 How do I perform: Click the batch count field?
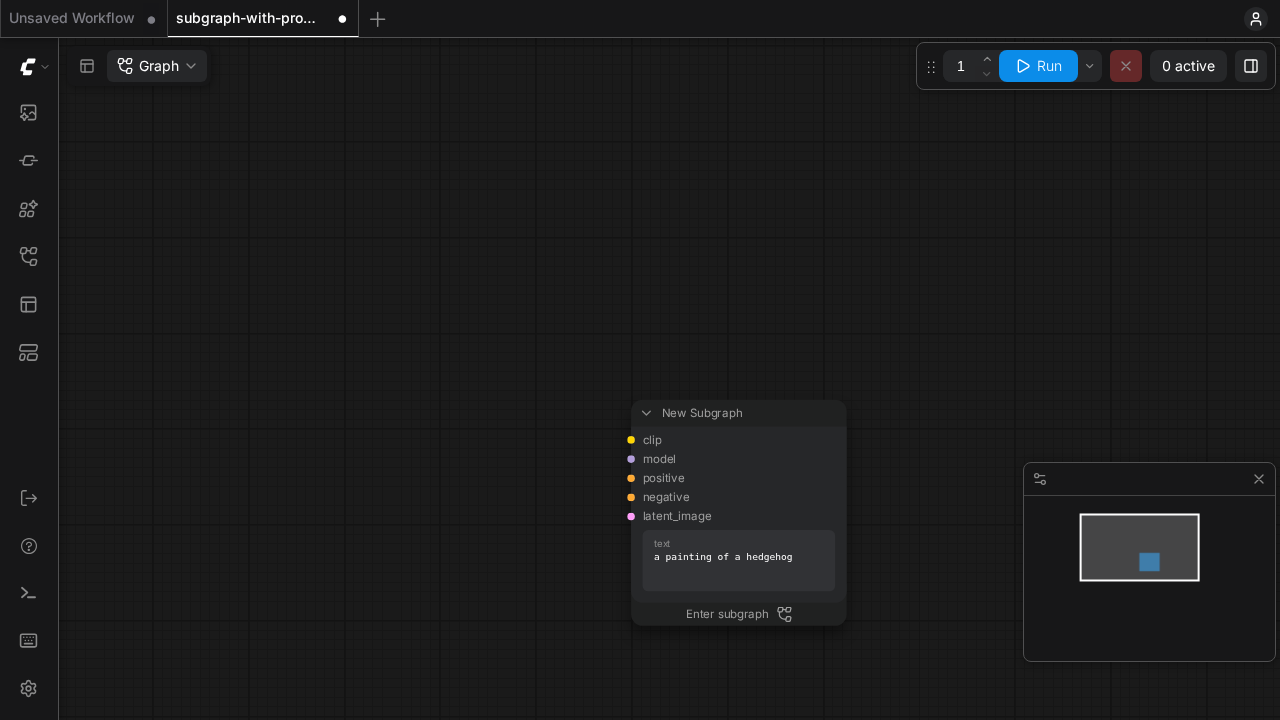[961, 66]
